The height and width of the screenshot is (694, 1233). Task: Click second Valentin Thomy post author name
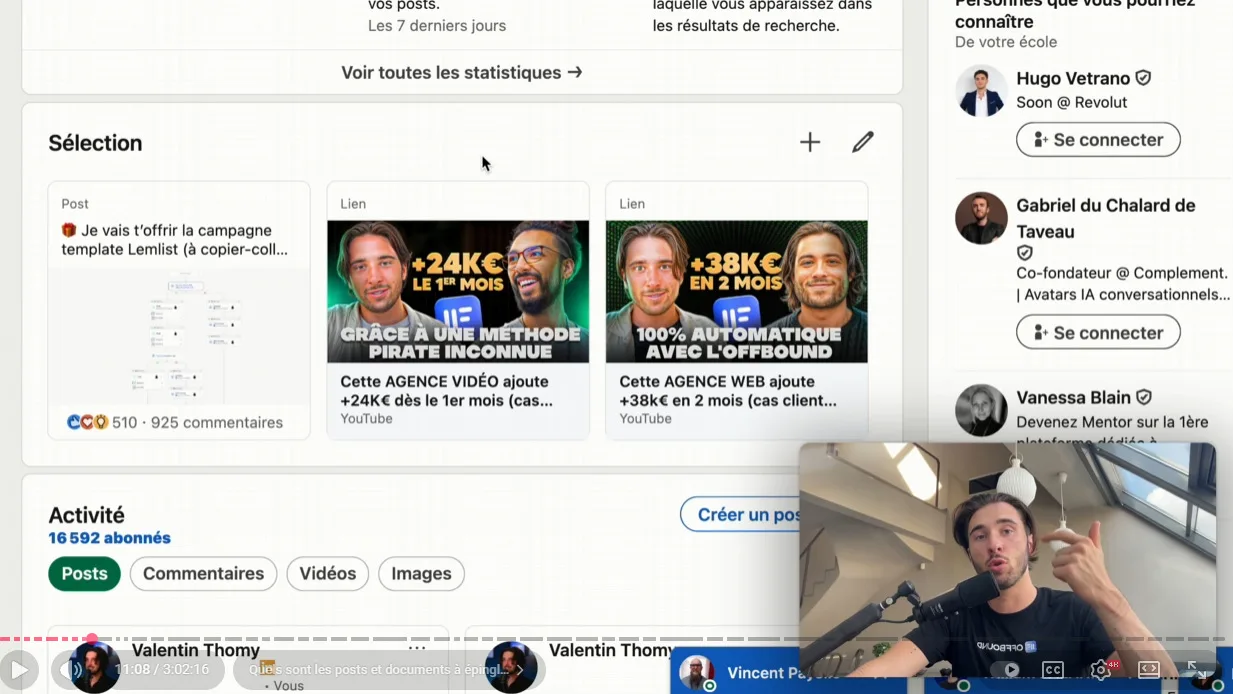(612, 651)
